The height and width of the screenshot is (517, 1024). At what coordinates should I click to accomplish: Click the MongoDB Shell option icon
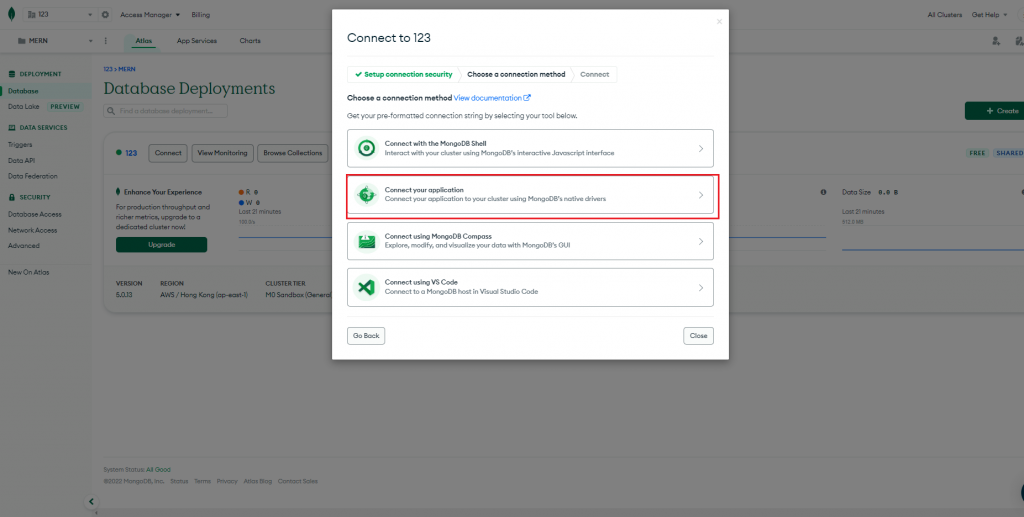click(x=366, y=148)
